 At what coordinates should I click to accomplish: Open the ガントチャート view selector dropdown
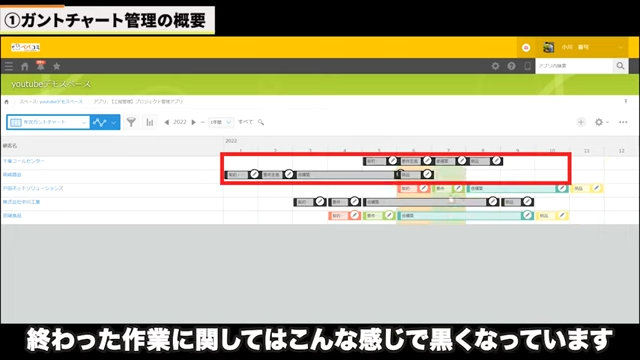[x=48, y=122]
